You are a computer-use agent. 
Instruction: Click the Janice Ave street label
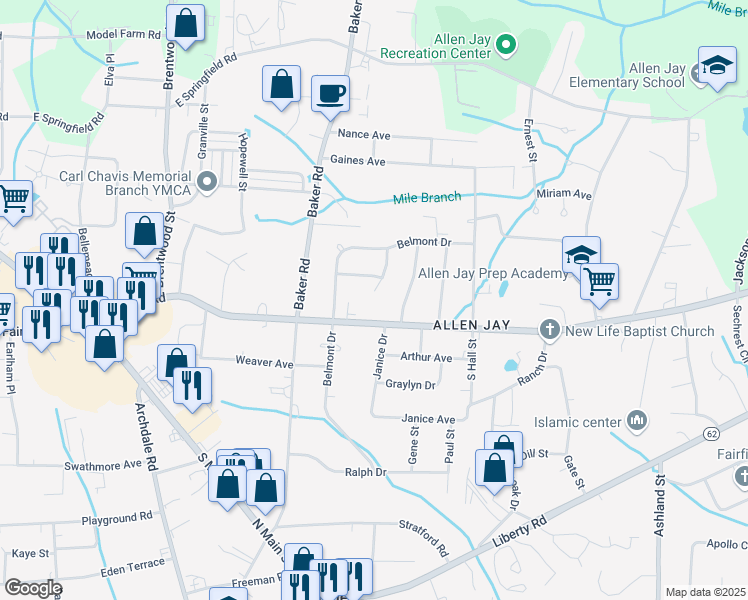428,419
